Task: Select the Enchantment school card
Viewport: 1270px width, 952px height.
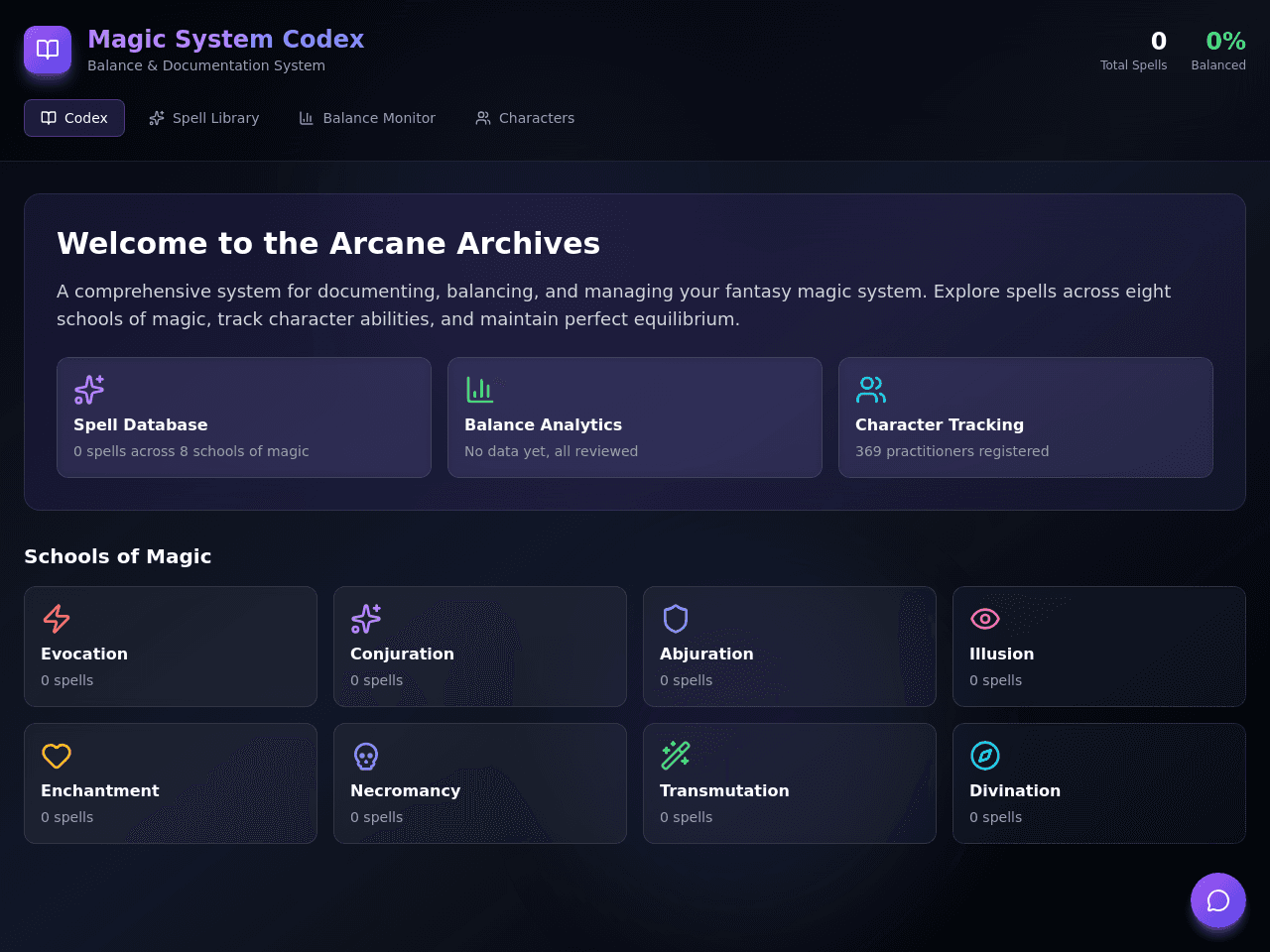Action: click(171, 783)
